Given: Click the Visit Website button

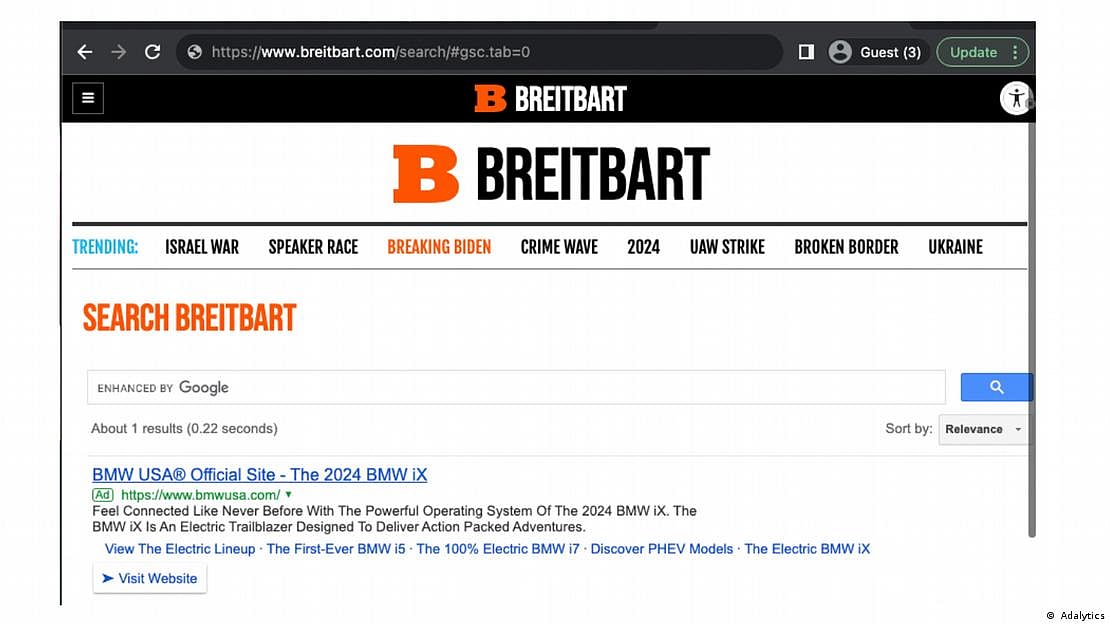Looking at the screenshot, I should 149,579.
